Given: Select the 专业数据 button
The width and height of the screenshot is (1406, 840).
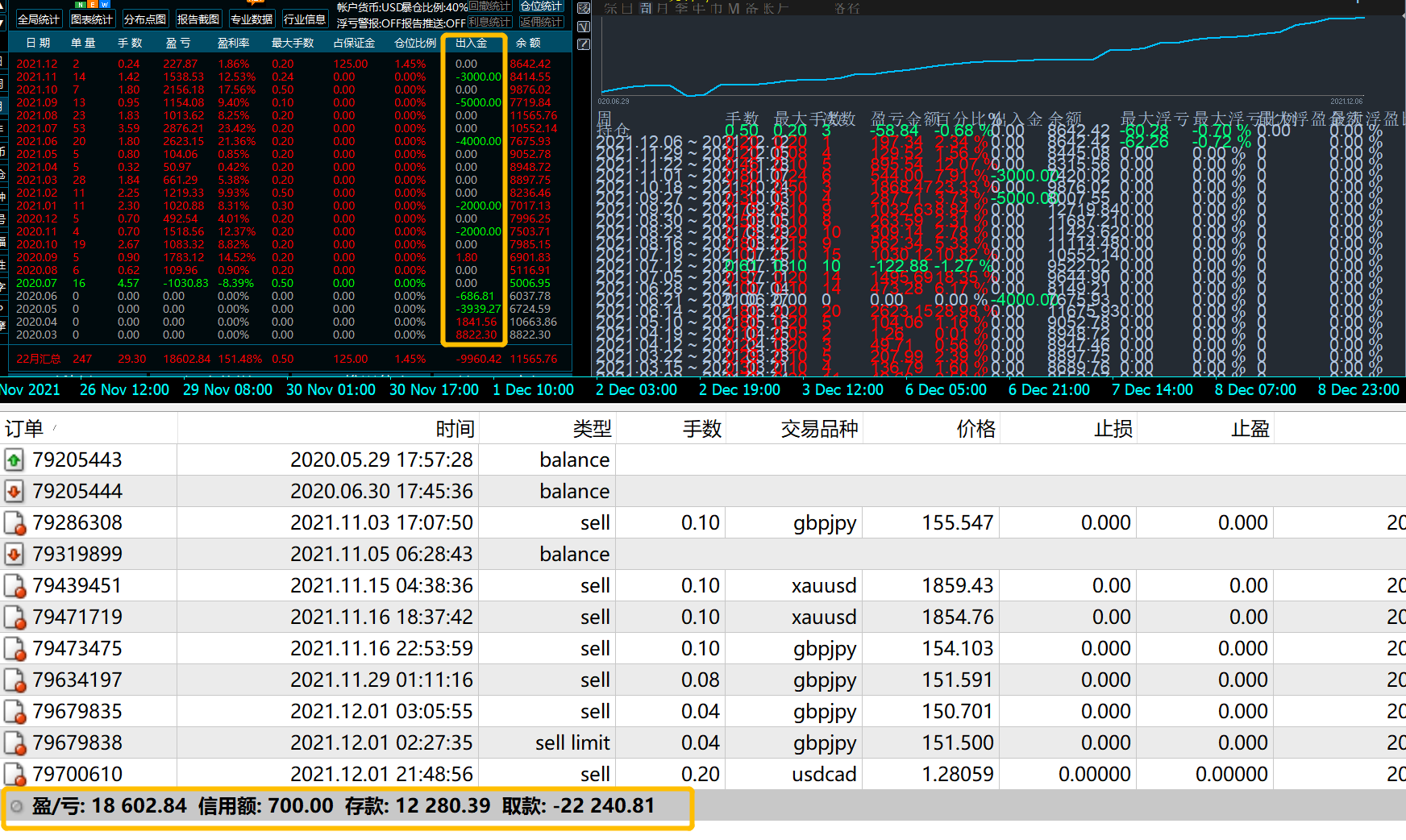Looking at the screenshot, I should pos(252,19).
